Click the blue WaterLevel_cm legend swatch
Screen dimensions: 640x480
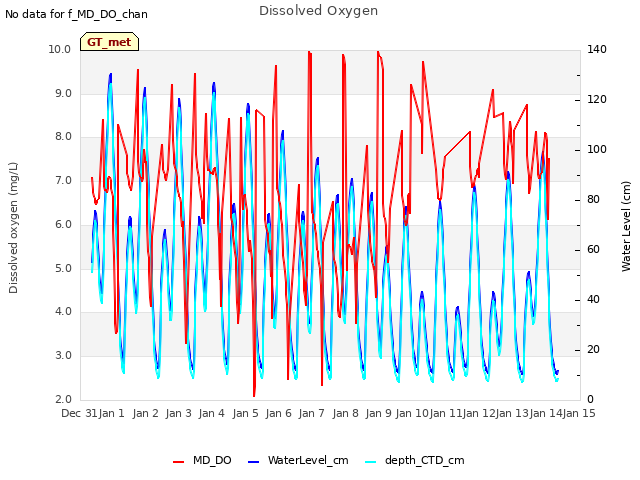(253, 462)
